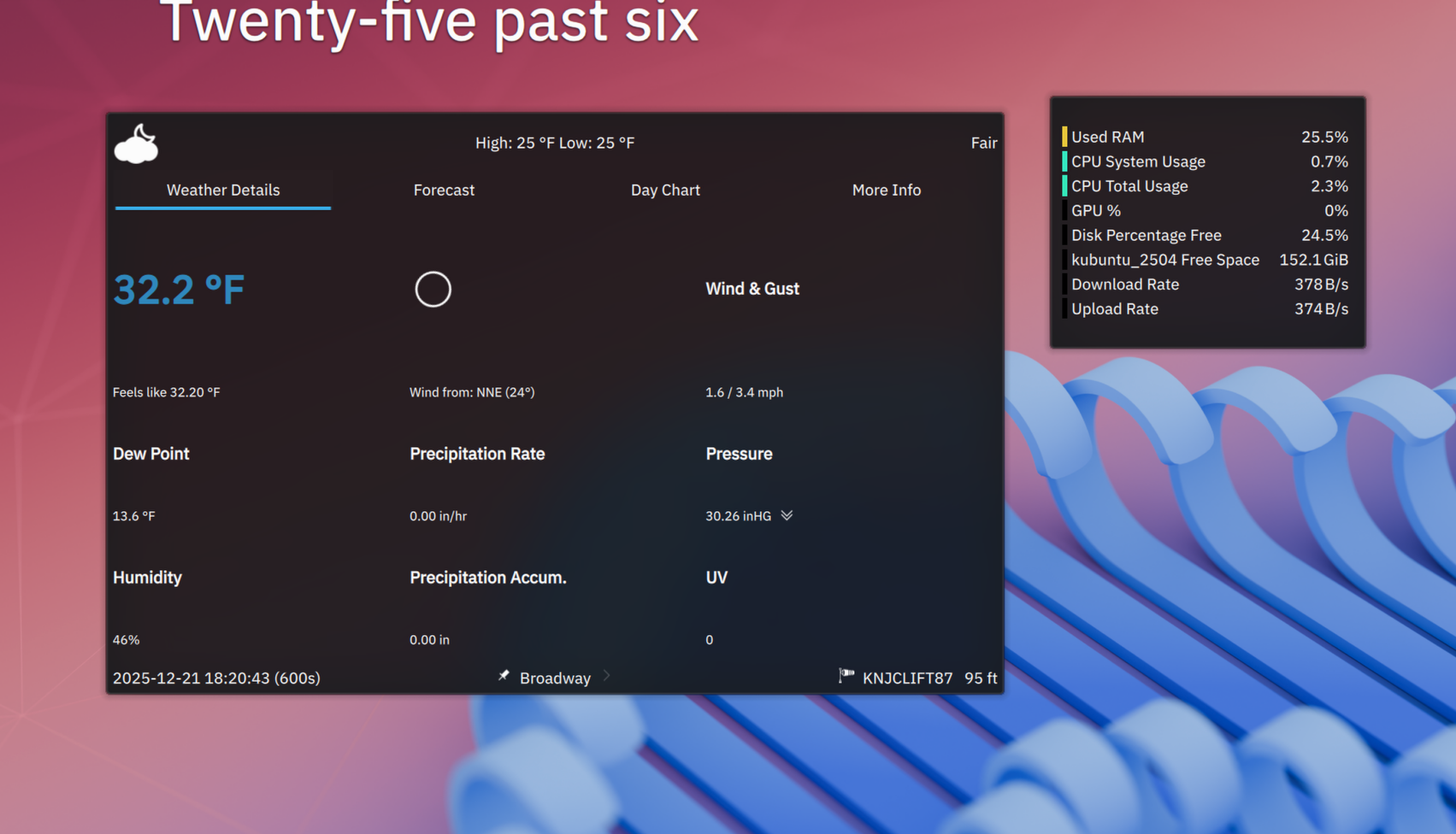The width and height of the screenshot is (1456, 834).
Task: Click the 2025-12-21 timestamp text
Action: [216, 678]
